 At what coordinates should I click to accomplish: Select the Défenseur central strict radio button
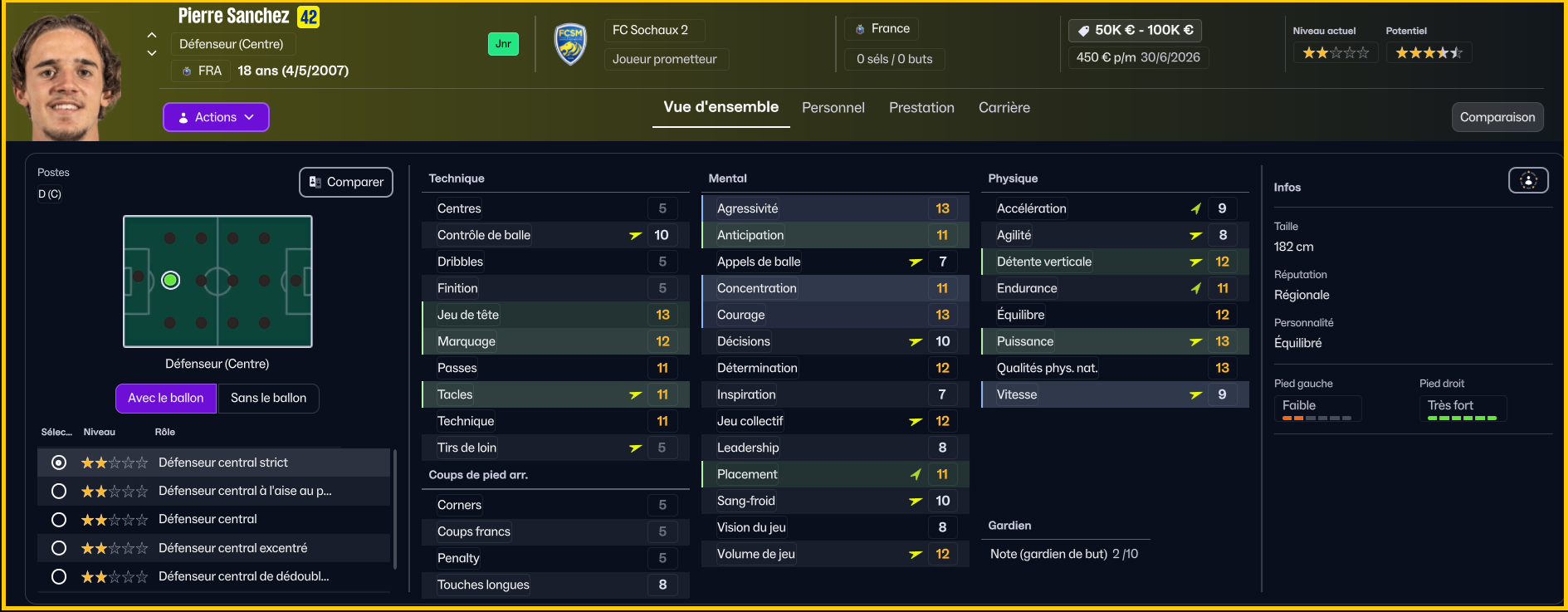pos(59,463)
